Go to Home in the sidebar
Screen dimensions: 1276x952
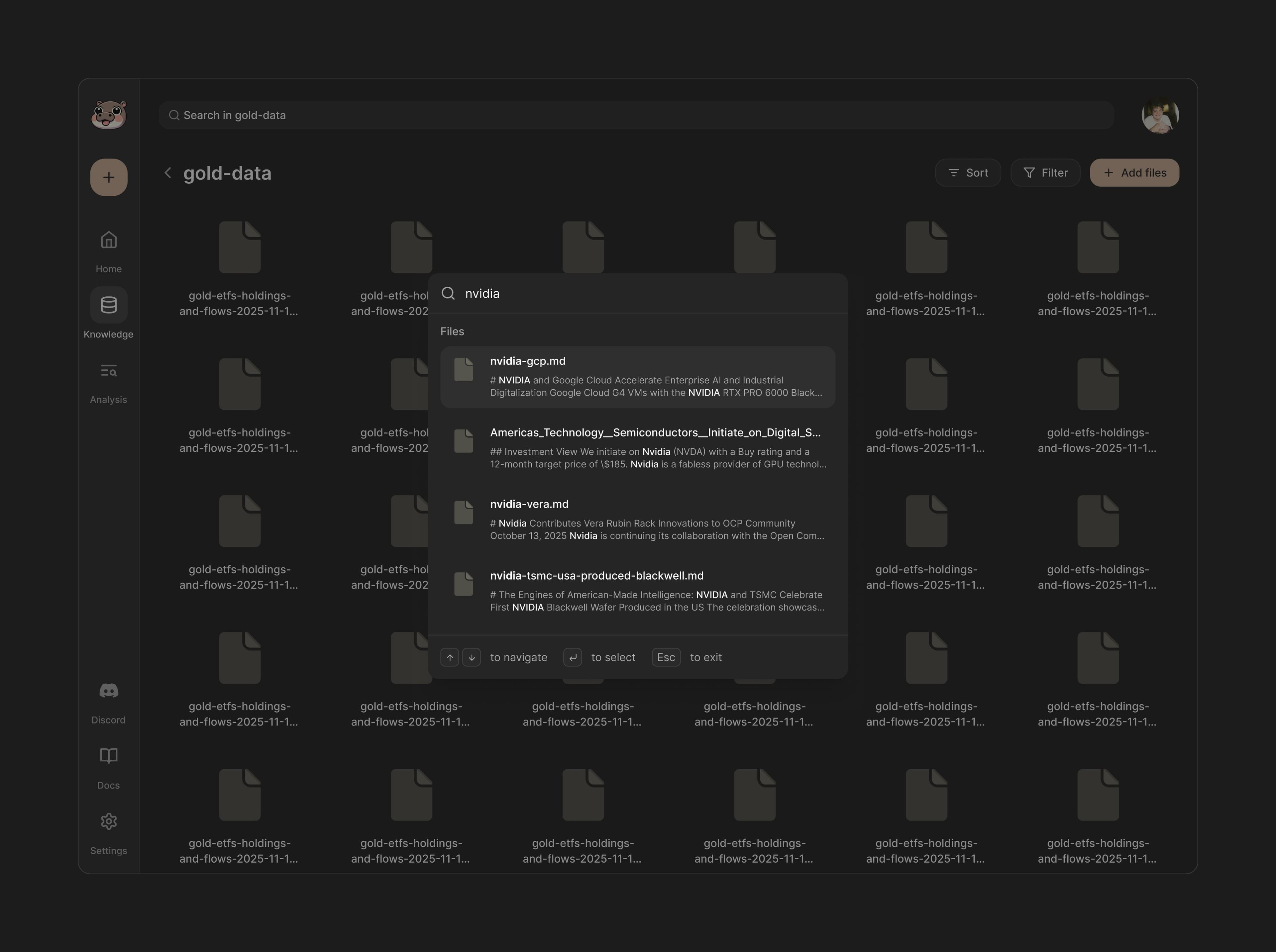tap(109, 252)
